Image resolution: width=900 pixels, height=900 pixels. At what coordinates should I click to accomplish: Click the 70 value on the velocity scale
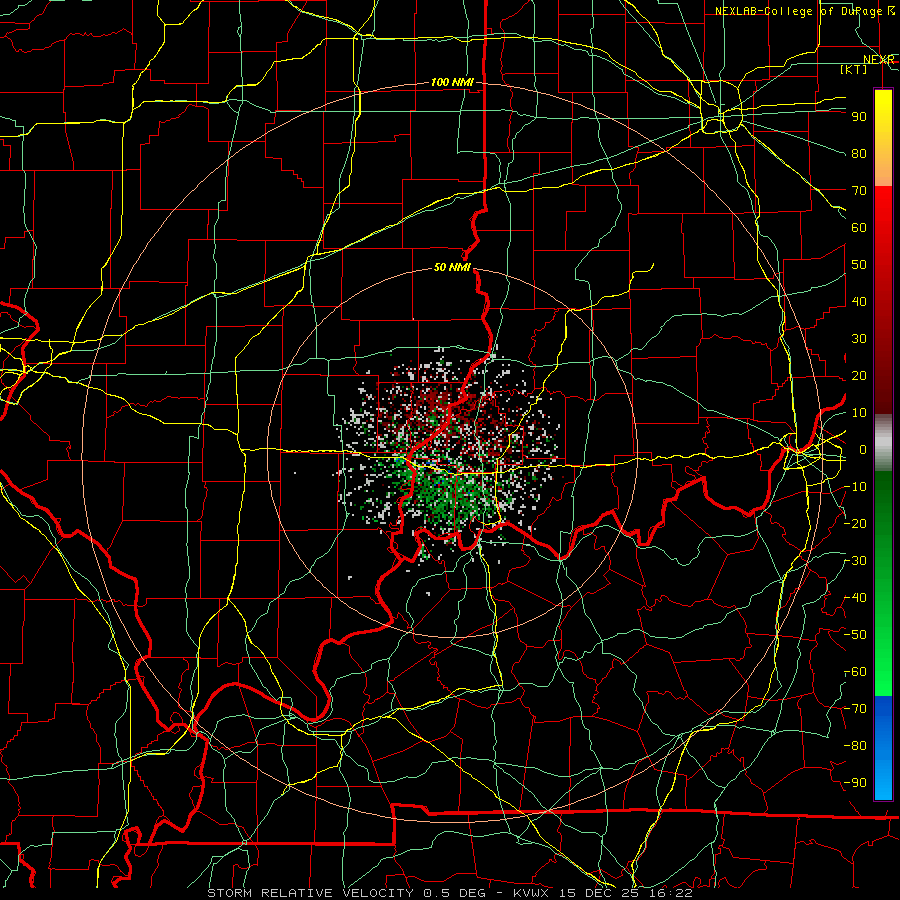pos(859,191)
